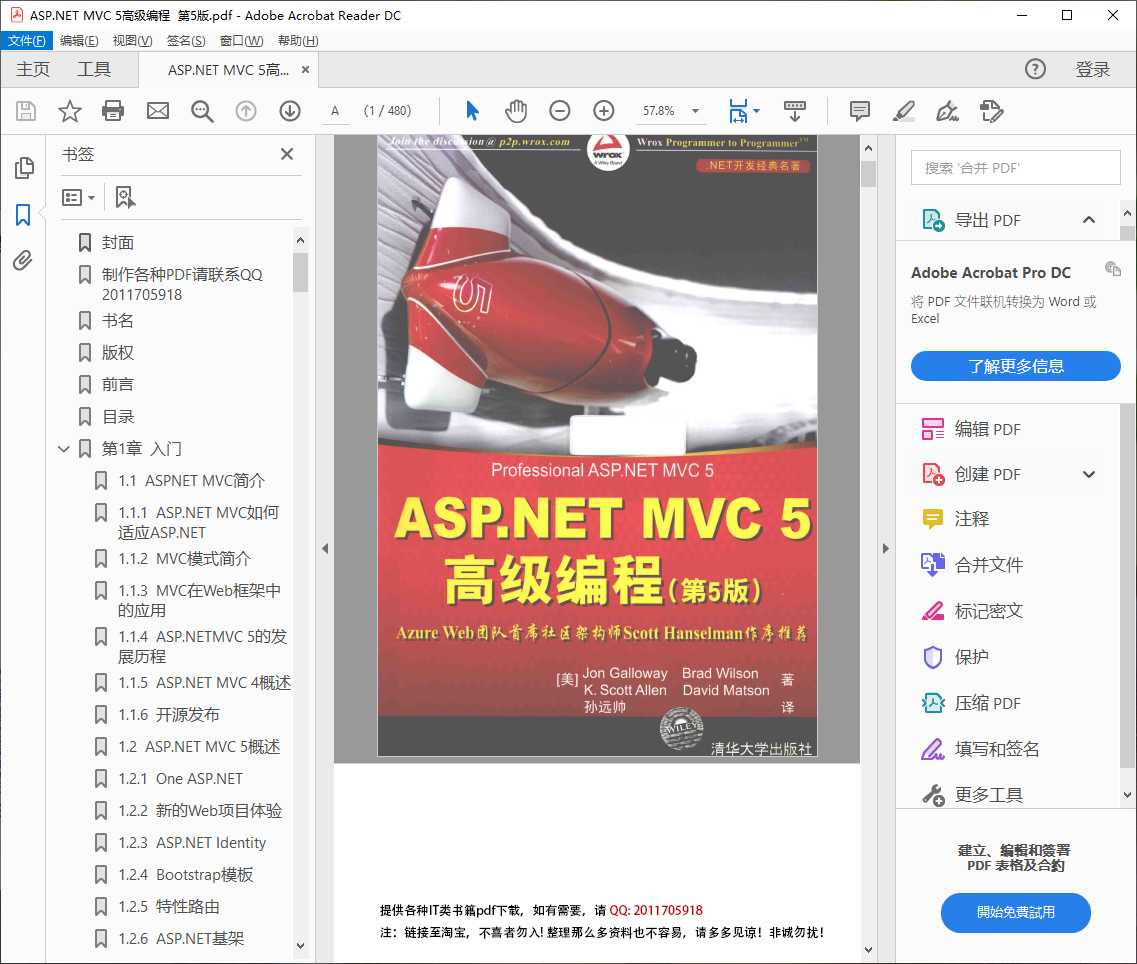Open the 视图 menu
The image size is (1137, 964).
point(132,41)
